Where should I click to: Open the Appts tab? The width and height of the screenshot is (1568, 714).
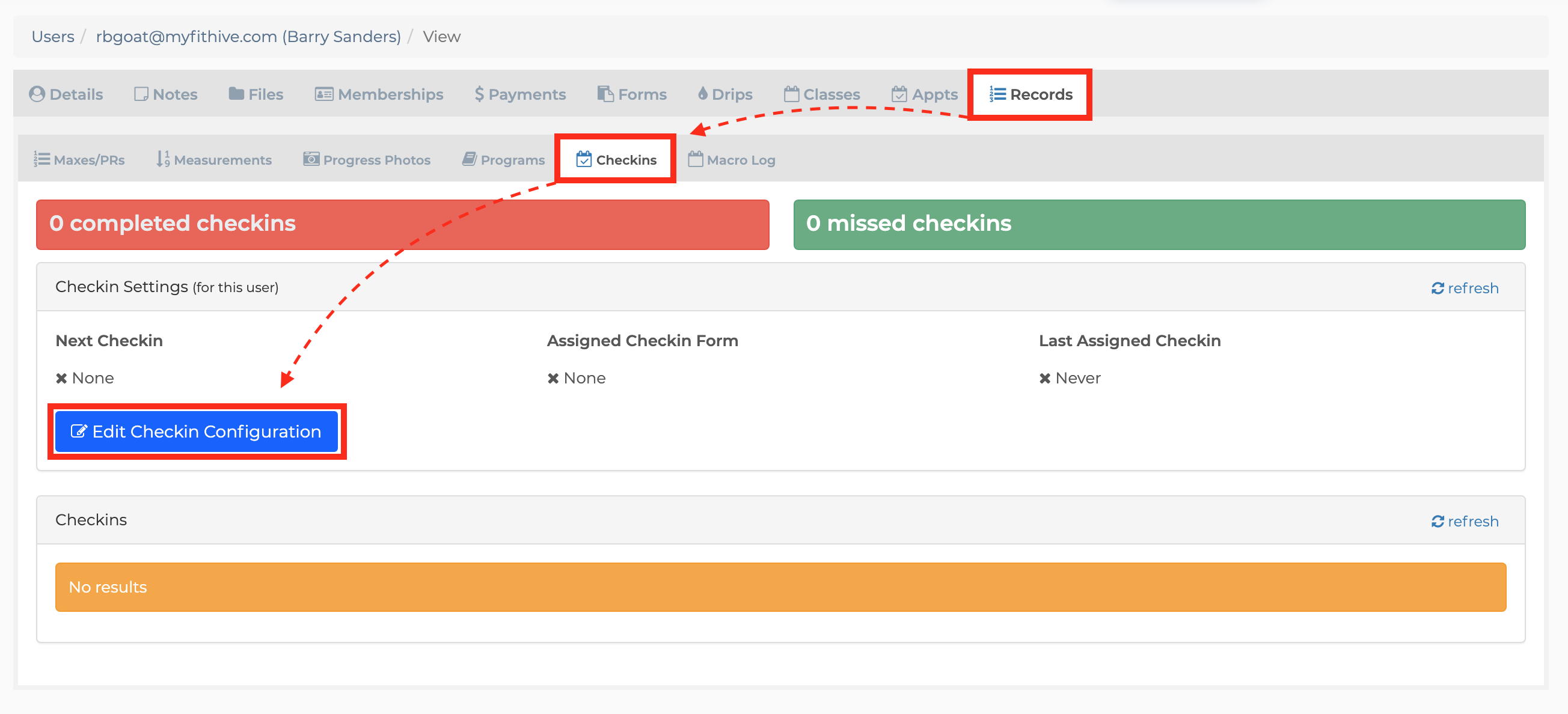[925, 94]
